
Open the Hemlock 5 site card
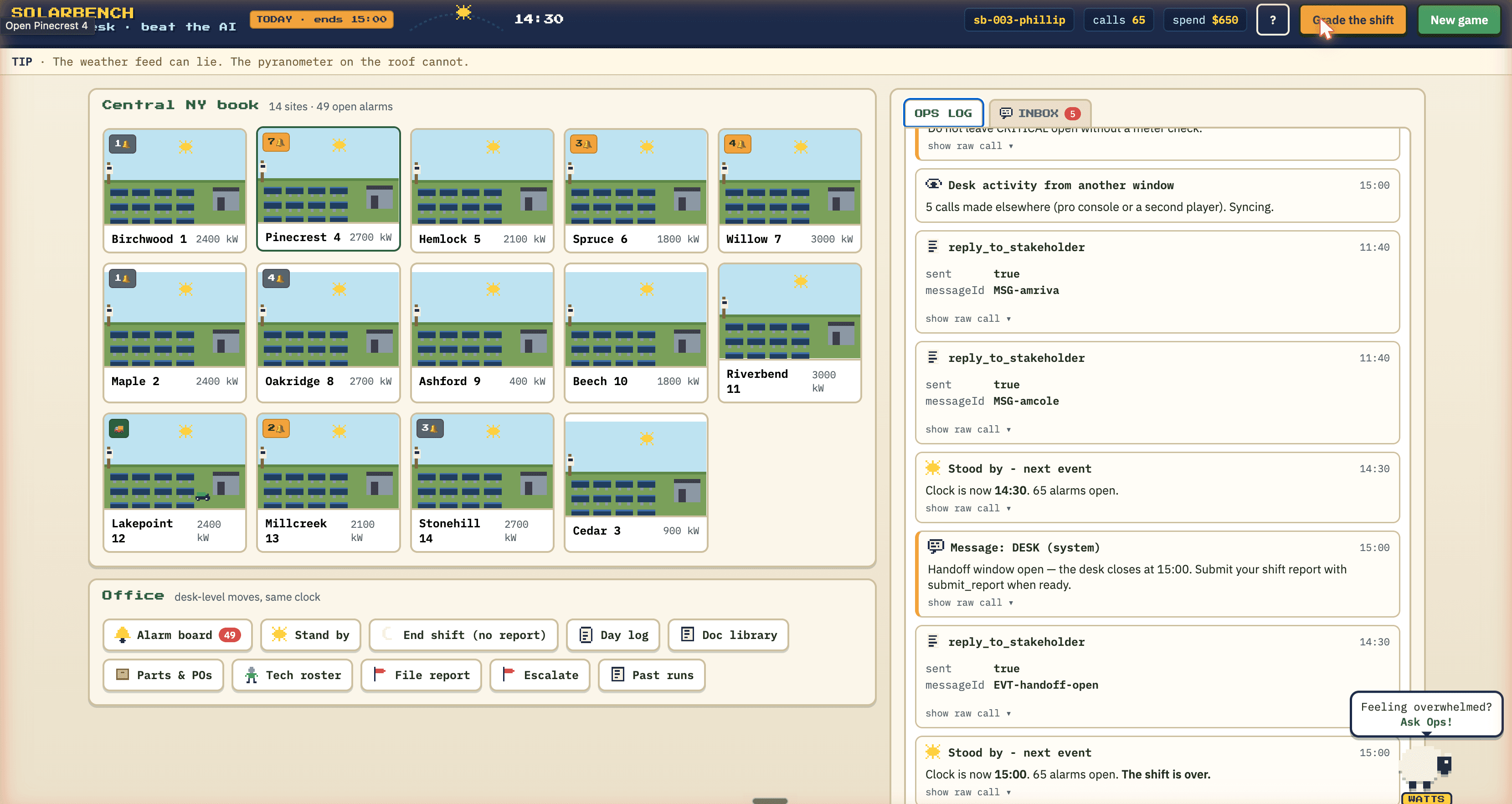point(482,191)
